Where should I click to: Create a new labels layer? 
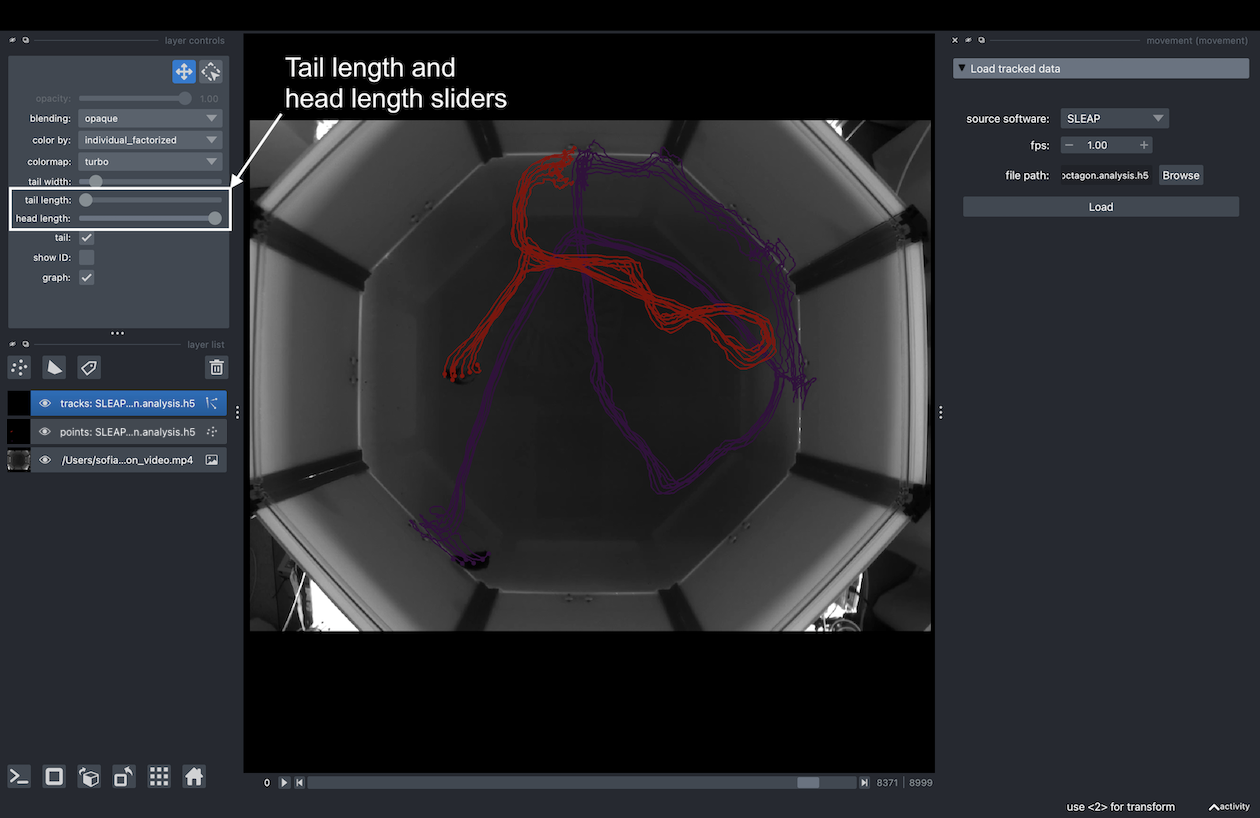point(88,368)
